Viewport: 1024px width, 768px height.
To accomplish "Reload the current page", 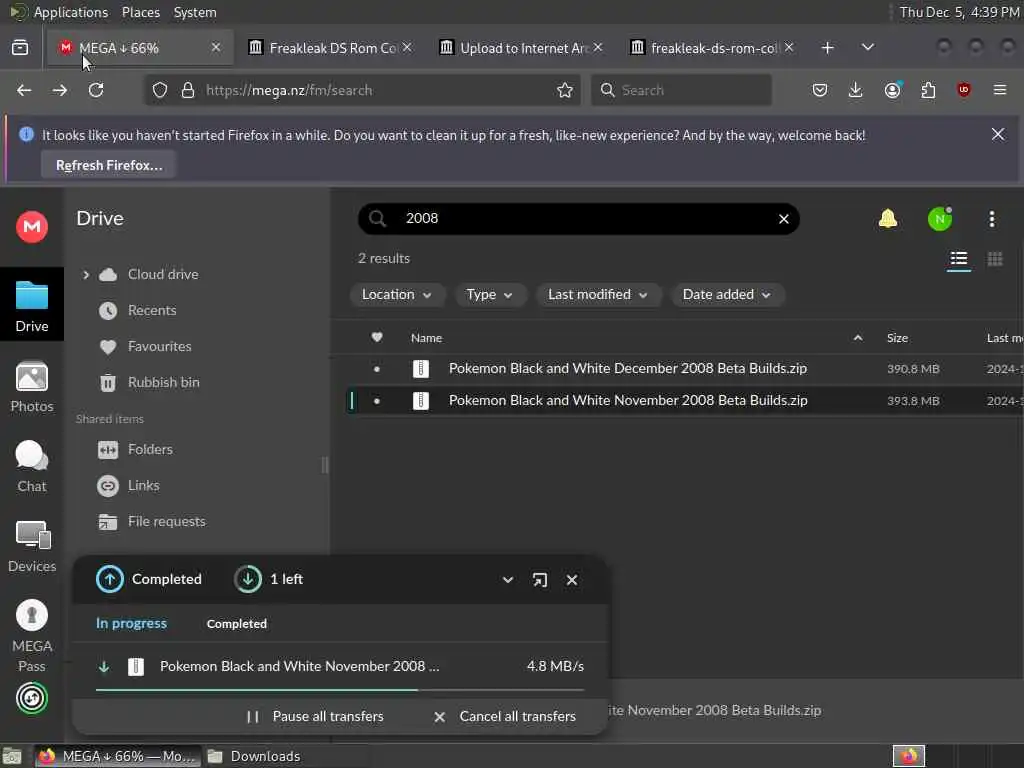I will [x=96, y=90].
